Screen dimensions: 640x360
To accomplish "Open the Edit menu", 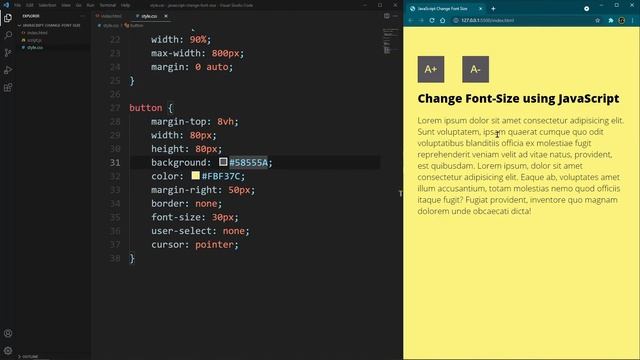I will point(29,5).
